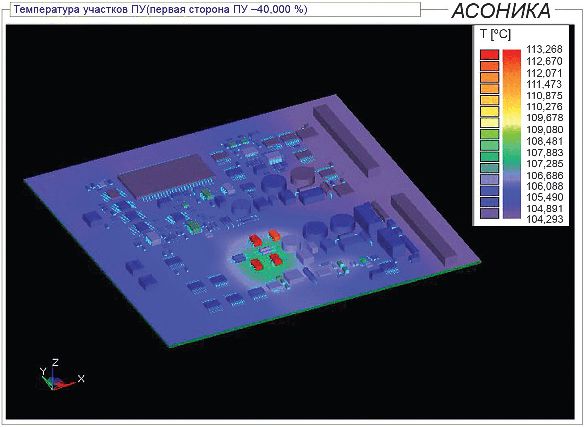Click the red 113,268 legend swatch
The image size is (584, 427).
pyautogui.click(x=489, y=54)
